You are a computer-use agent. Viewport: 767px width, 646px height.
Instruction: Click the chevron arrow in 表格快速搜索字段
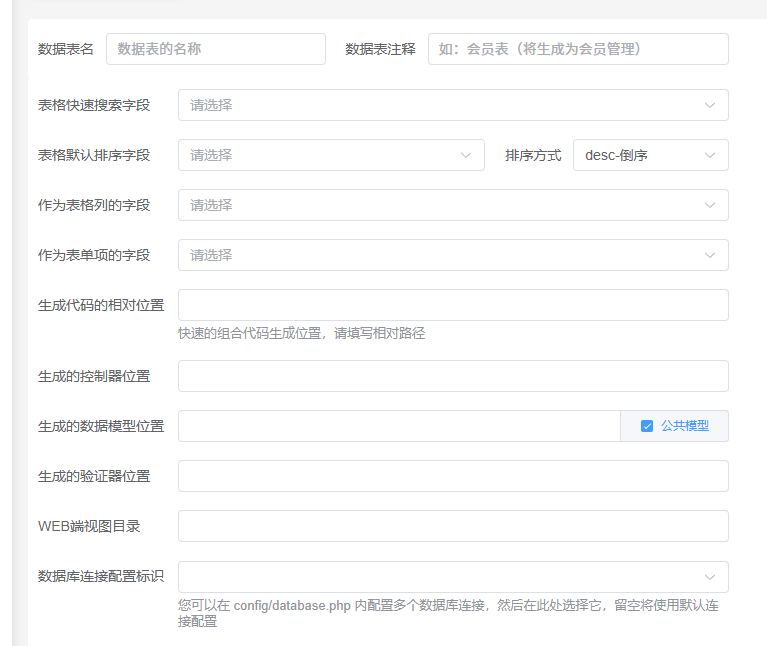click(710, 105)
